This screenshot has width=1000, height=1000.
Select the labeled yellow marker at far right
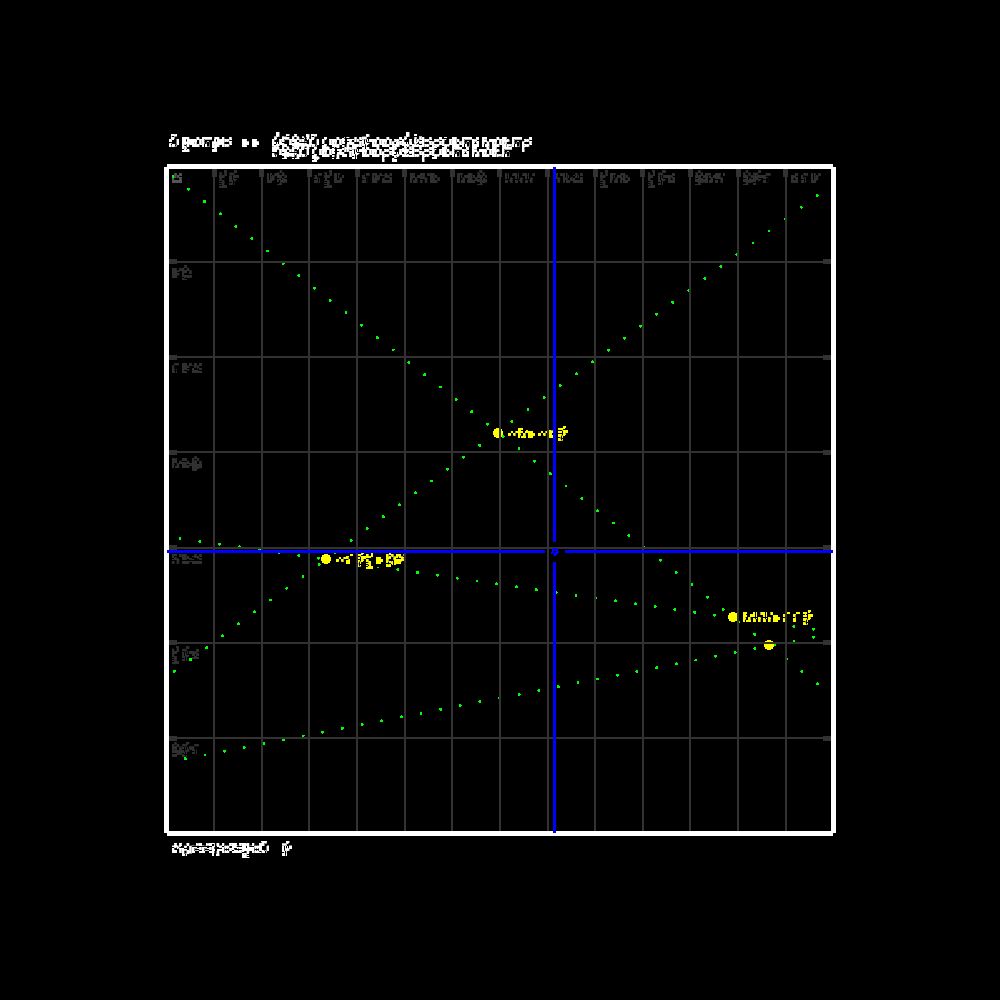[733, 617]
